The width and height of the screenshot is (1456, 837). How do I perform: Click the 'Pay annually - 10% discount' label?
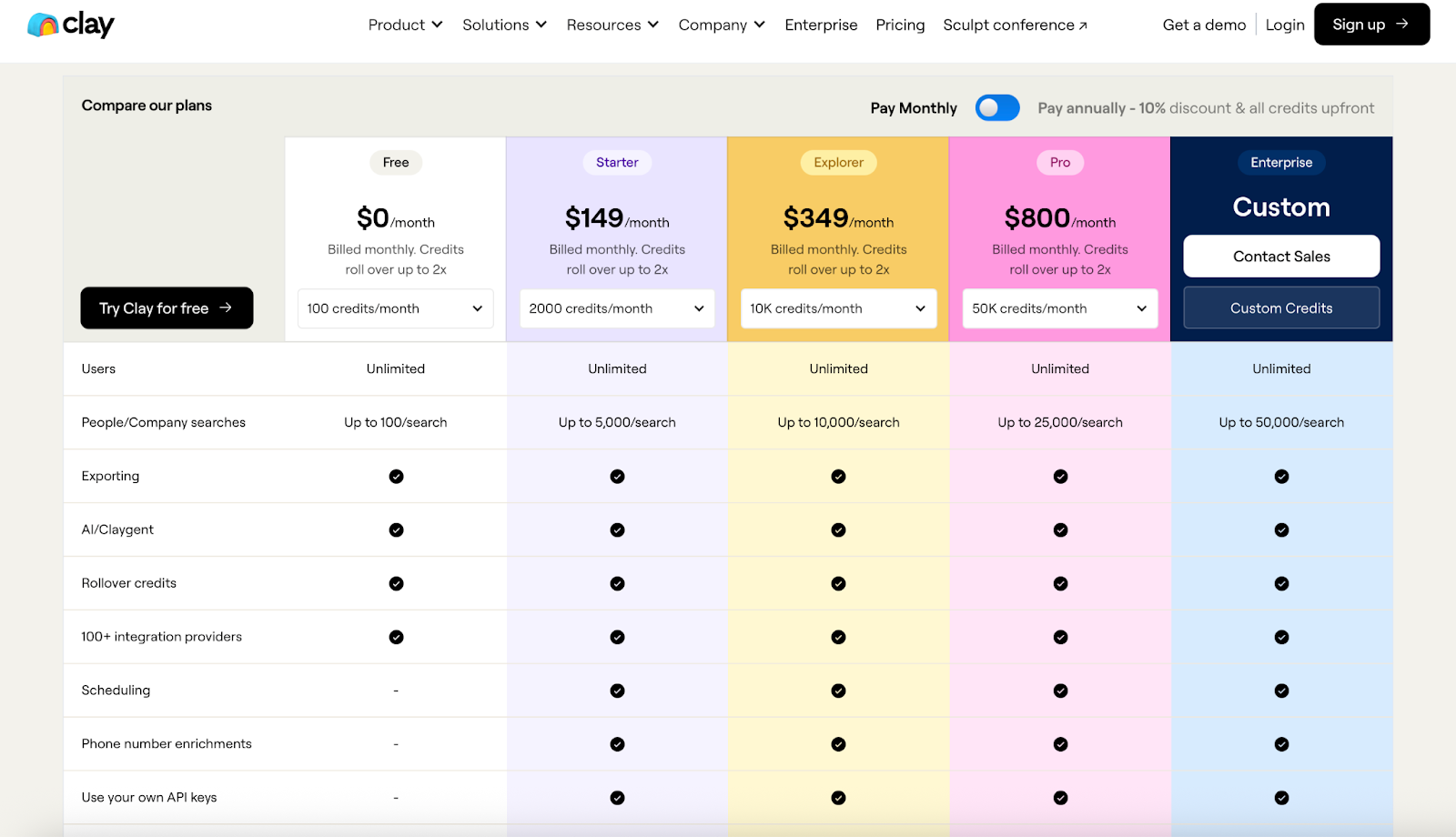(x=1206, y=108)
